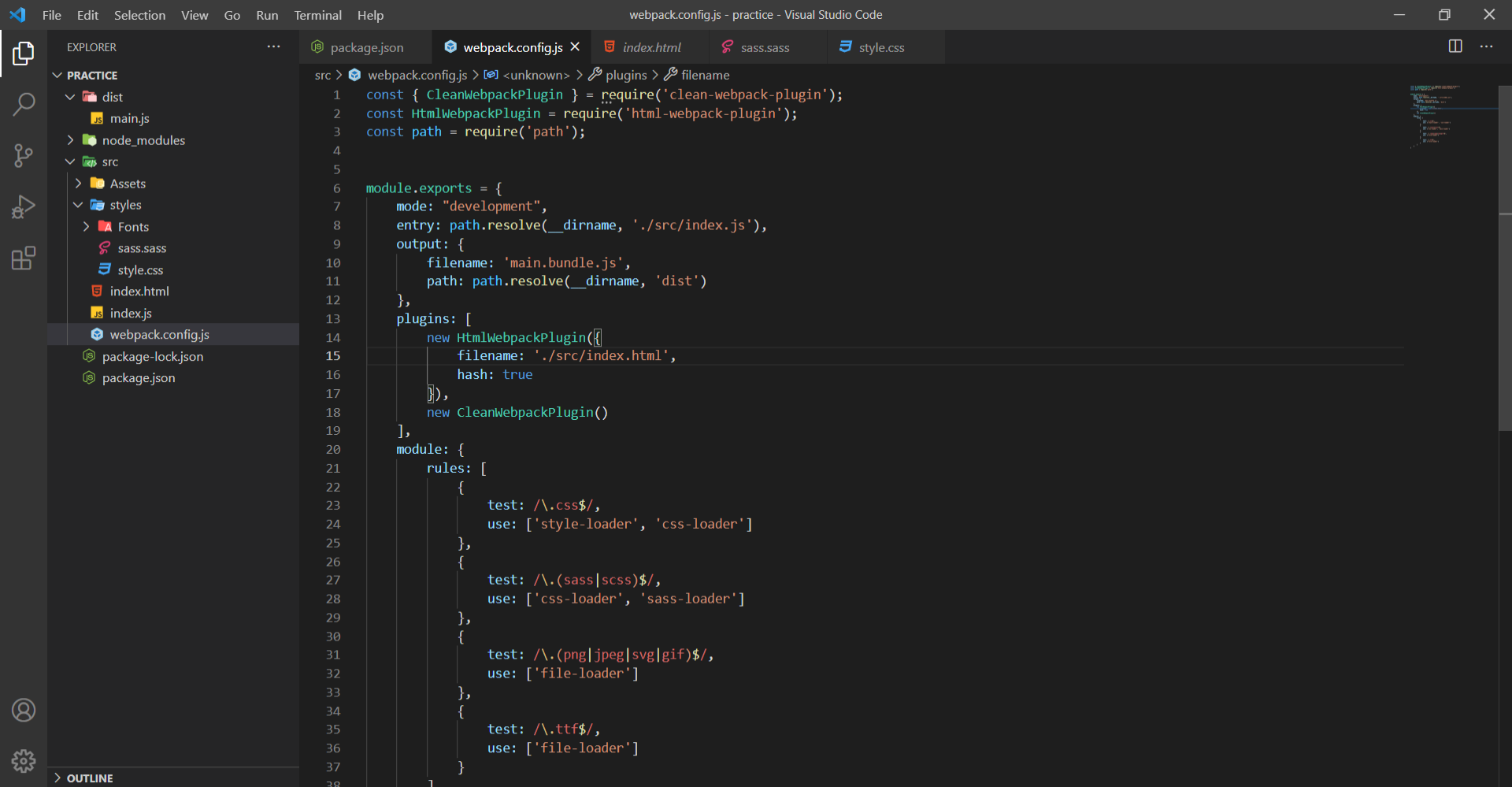This screenshot has height=787, width=1512.
Task: Expand the Assets folder
Action: [173, 184]
